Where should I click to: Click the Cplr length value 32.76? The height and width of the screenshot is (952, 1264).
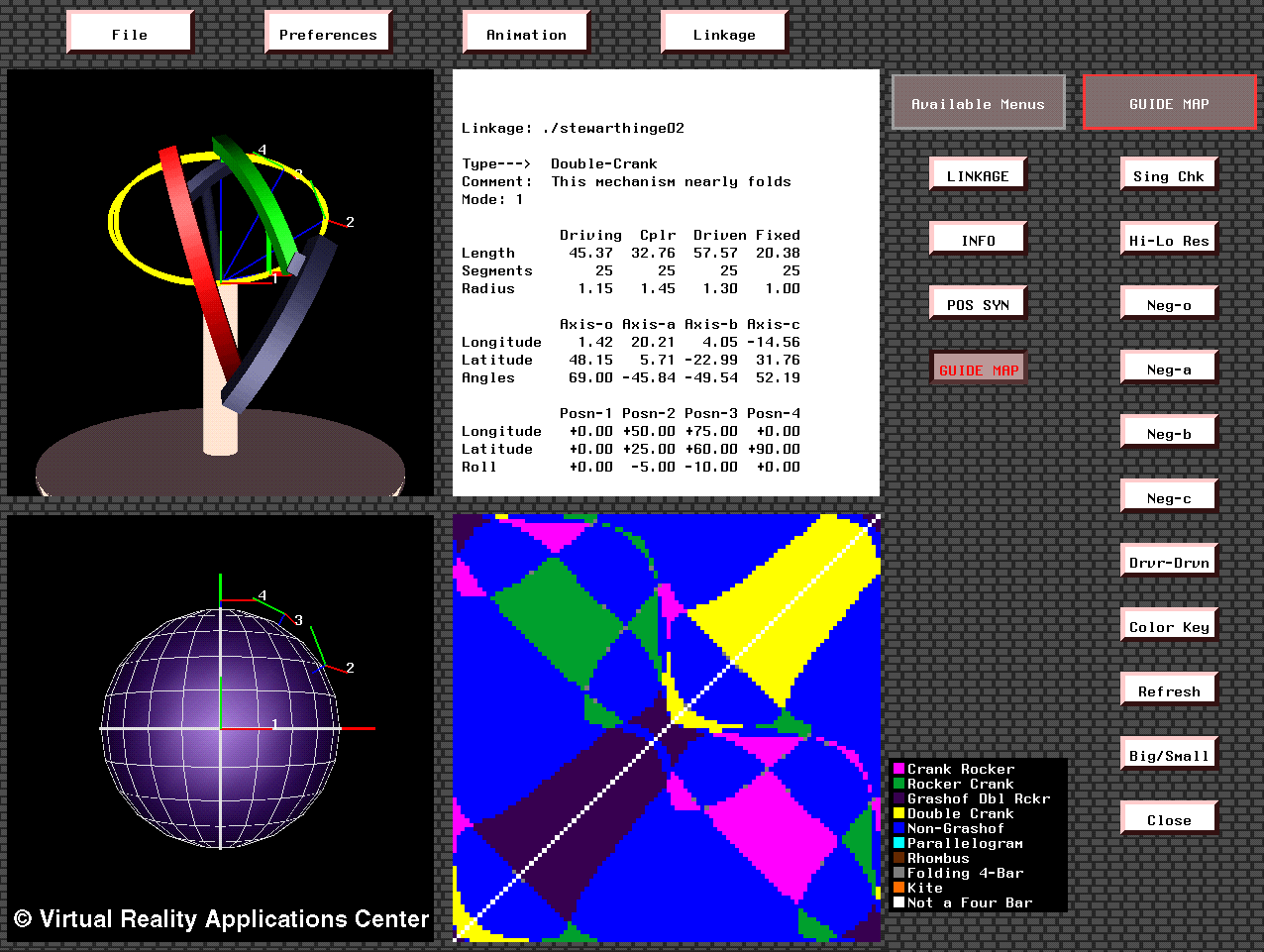pyautogui.click(x=653, y=253)
